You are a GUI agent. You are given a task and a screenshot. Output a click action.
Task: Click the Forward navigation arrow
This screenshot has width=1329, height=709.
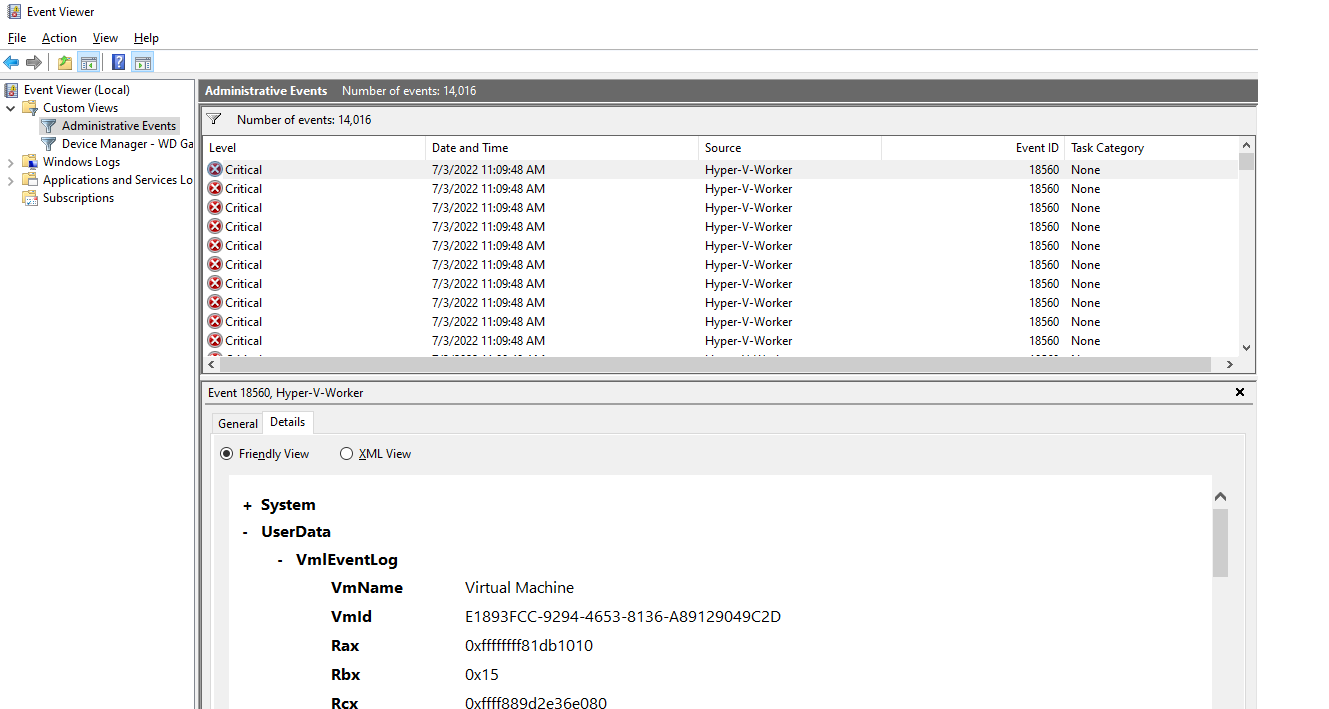[x=33, y=62]
